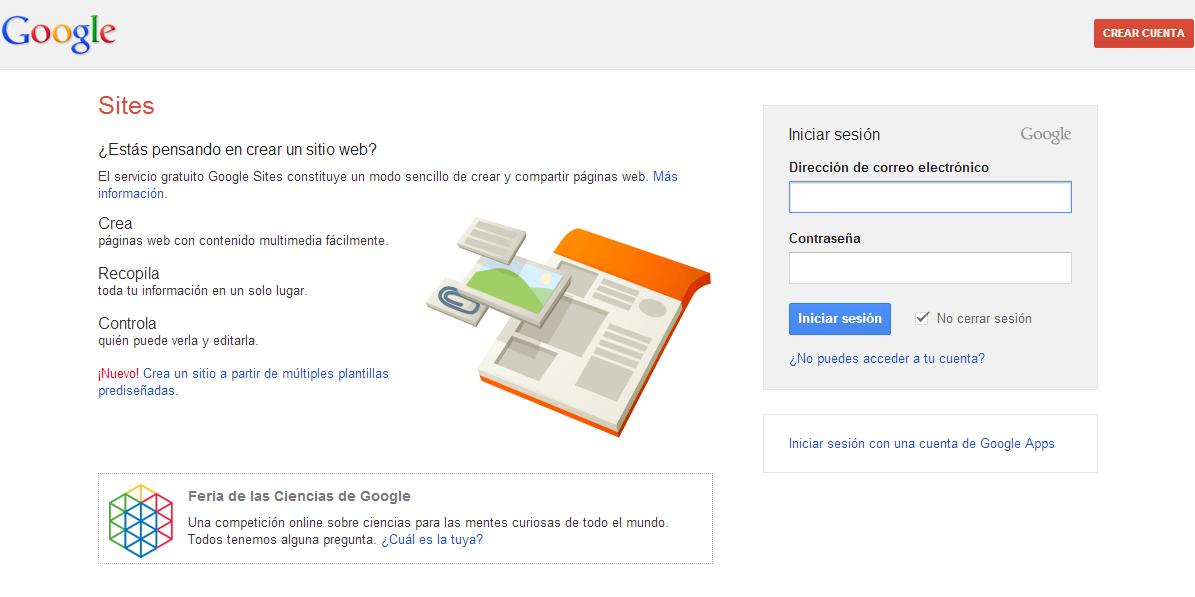Click the Feria de las Ciencias de Google title
The width and height of the screenshot is (1195, 597).
(300, 496)
